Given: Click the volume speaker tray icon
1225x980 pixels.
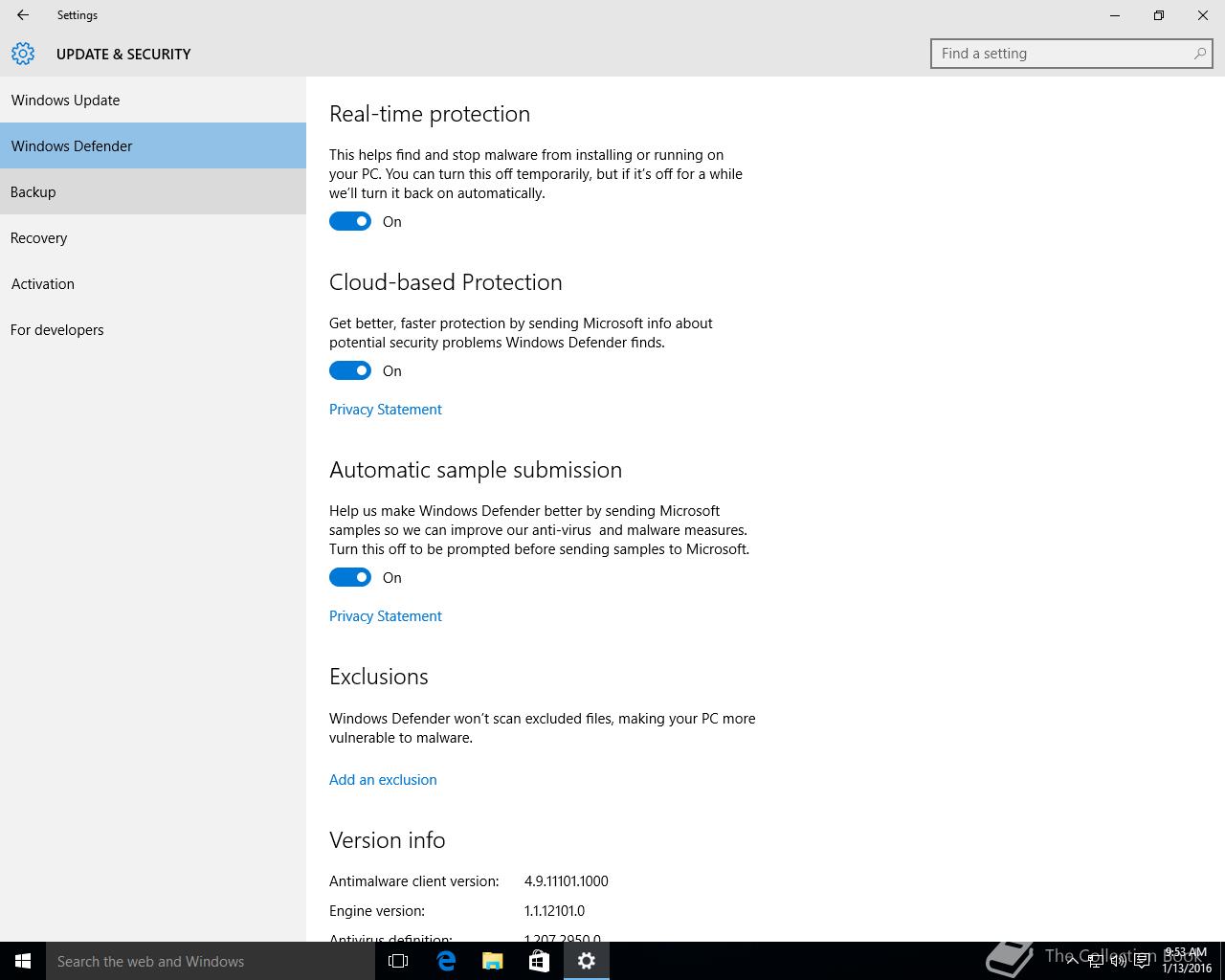Looking at the screenshot, I should point(1118,961).
